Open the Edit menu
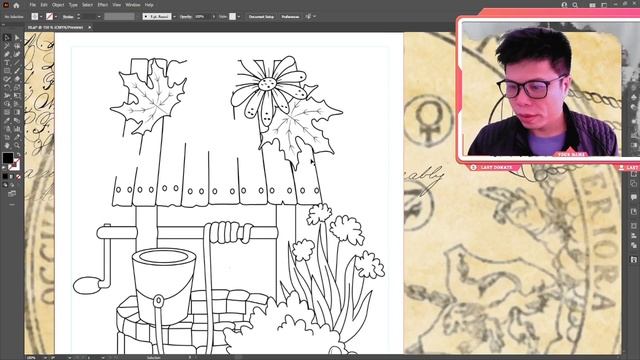This screenshot has height=360, width=640. coord(44,5)
